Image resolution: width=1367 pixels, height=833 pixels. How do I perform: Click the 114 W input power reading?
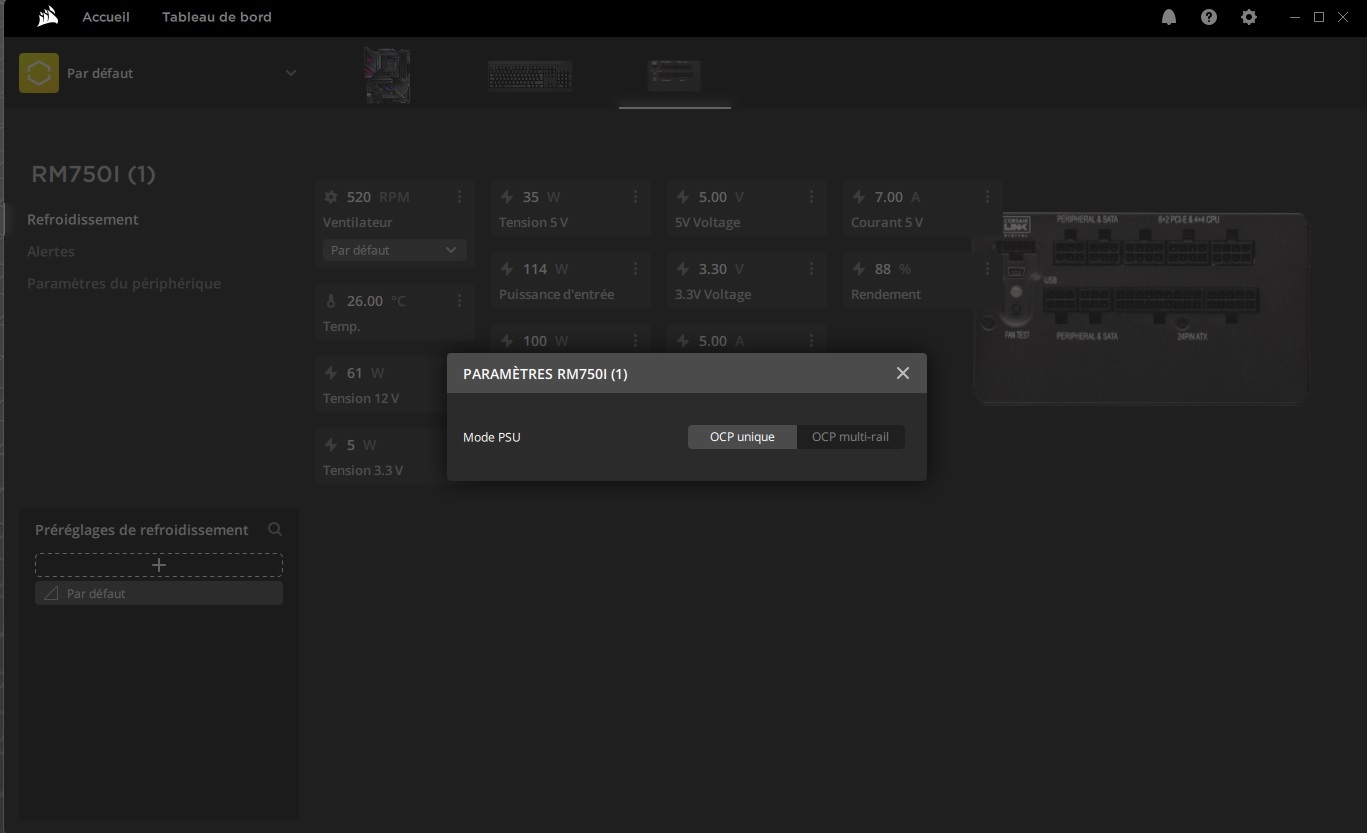click(x=545, y=269)
